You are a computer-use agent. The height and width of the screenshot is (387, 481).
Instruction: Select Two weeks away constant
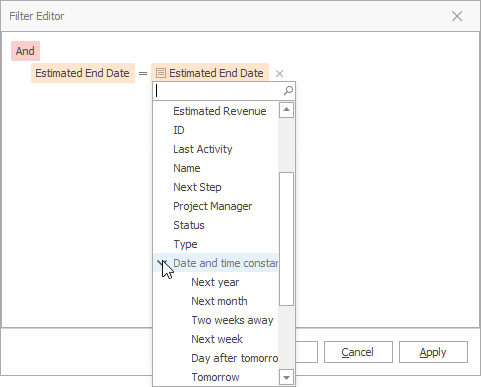pos(216,320)
